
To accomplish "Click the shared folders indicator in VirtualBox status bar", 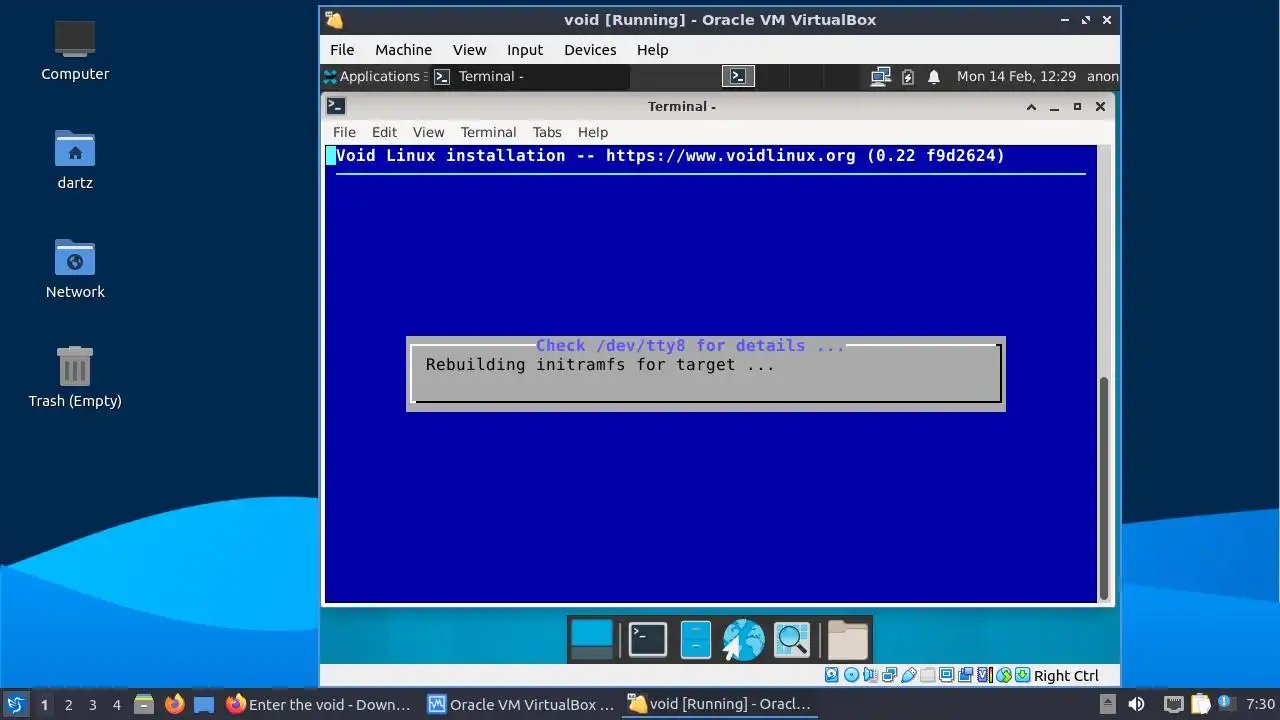I will 928,675.
